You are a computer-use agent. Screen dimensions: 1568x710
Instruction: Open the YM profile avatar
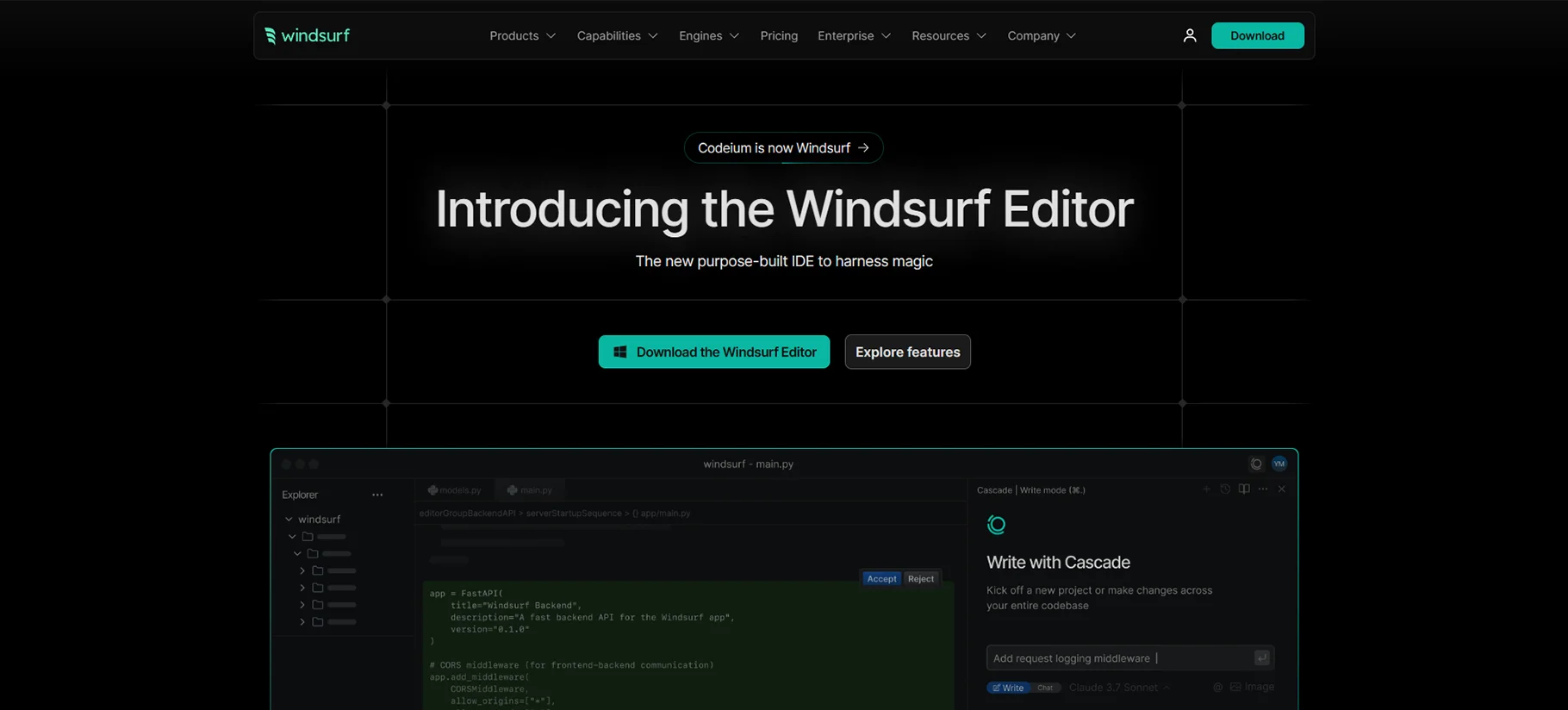[x=1279, y=464]
